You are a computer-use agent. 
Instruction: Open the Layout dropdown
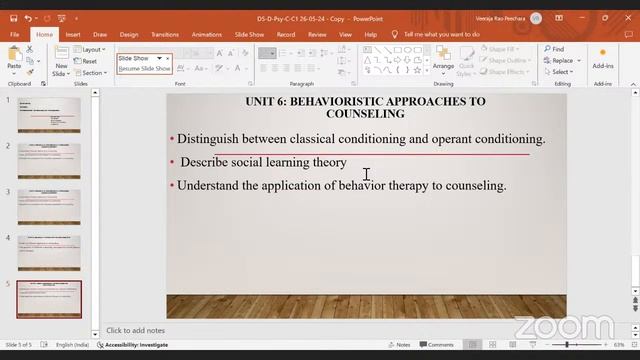(89, 49)
